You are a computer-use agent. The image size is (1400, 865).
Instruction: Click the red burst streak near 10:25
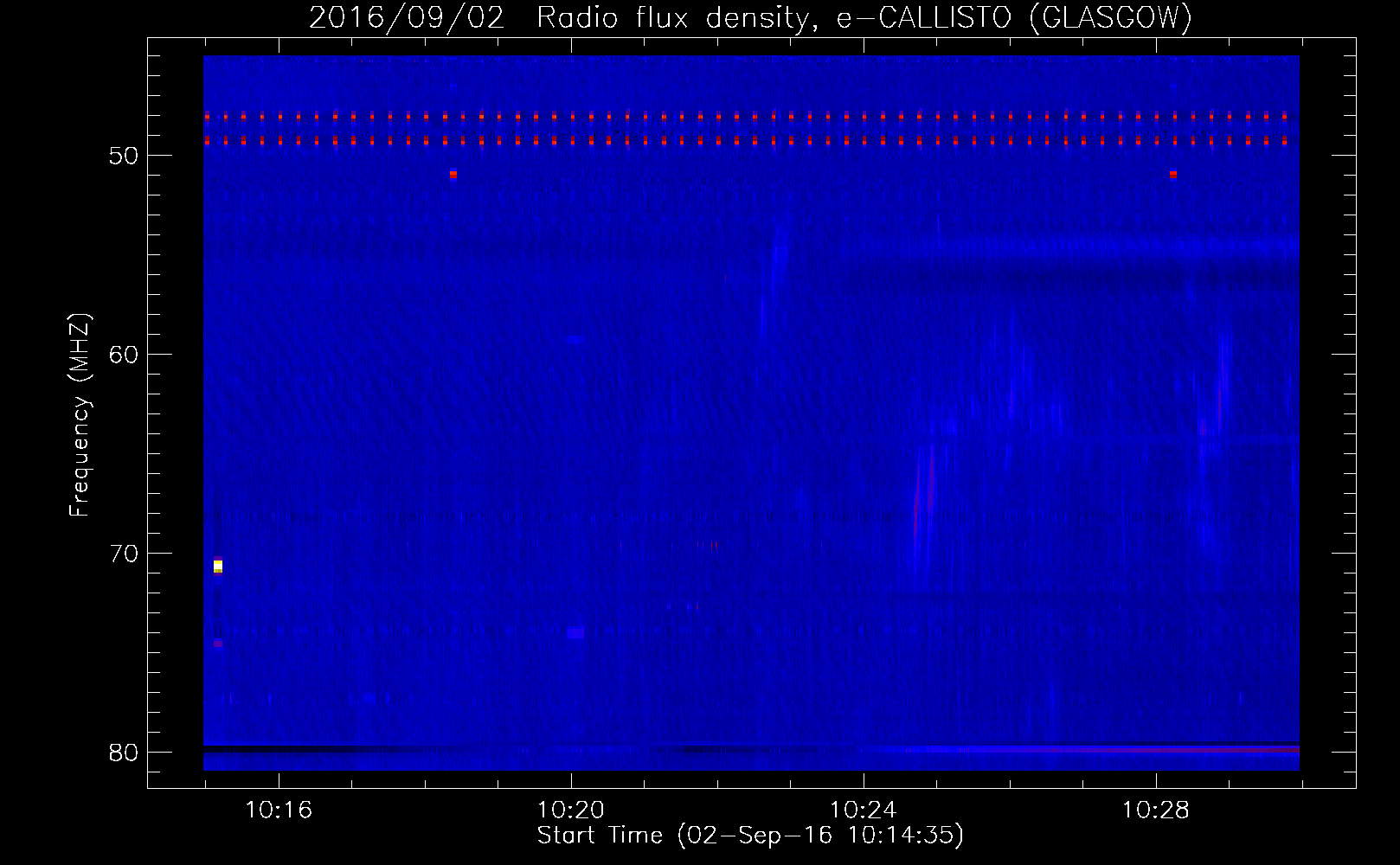(931, 480)
